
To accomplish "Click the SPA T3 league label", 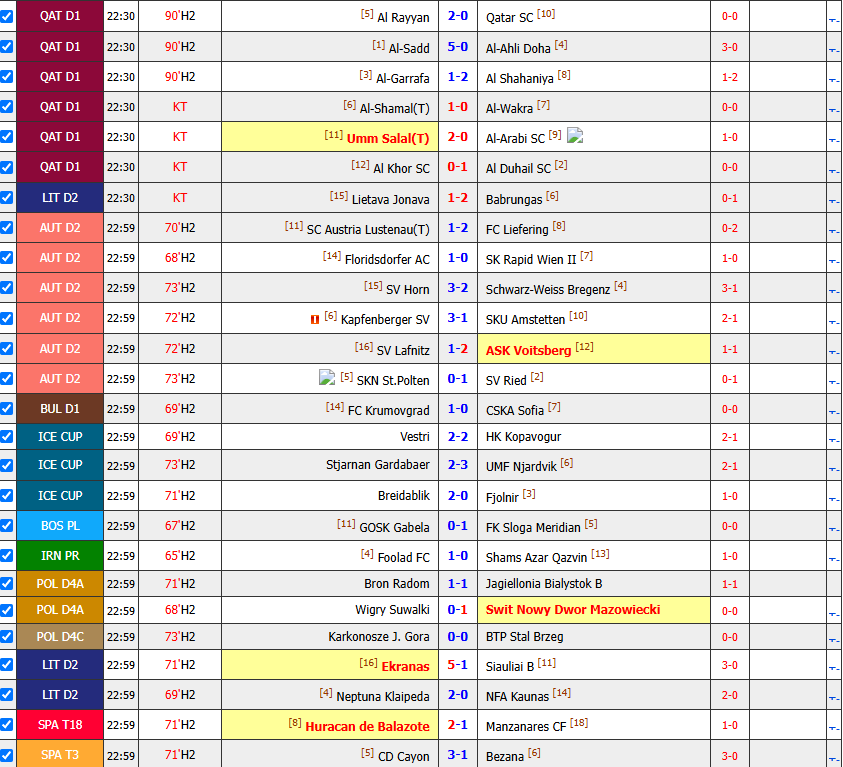I will (x=60, y=755).
